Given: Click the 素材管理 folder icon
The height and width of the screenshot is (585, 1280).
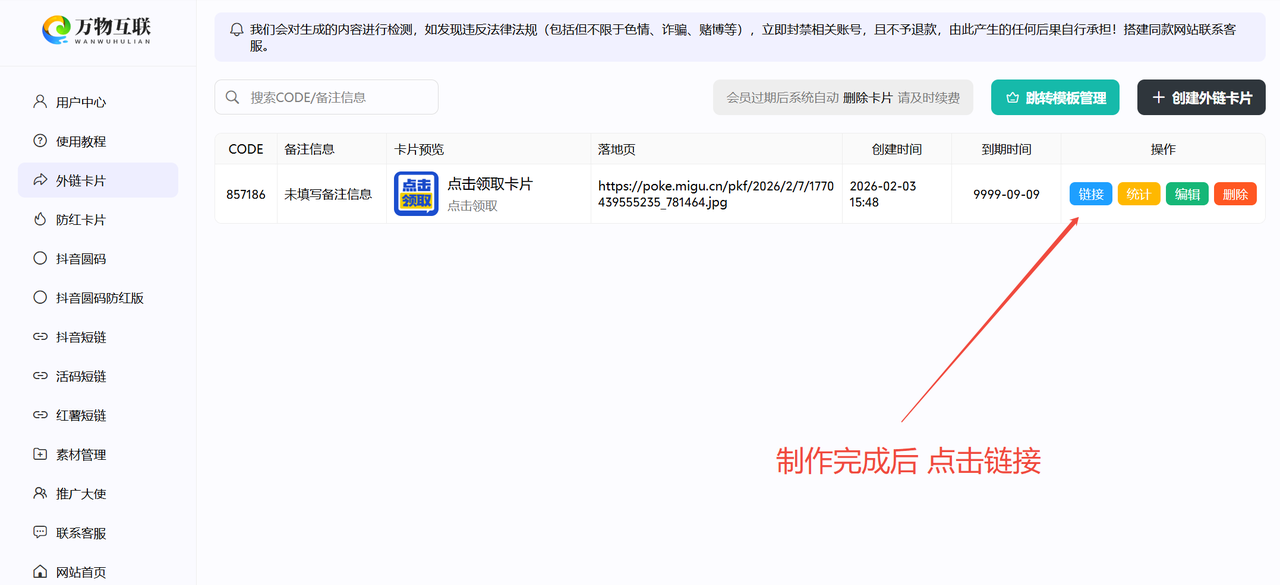Looking at the screenshot, I should 40,454.
